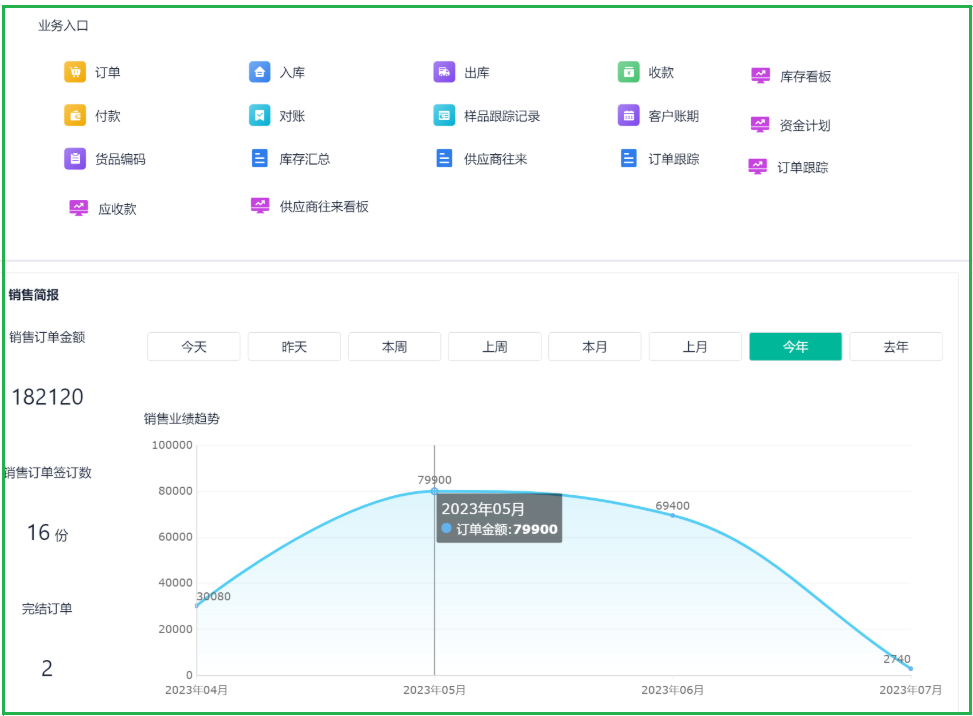Click the 69400 data point on chart
The height and width of the screenshot is (716, 973).
pos(672,515)
